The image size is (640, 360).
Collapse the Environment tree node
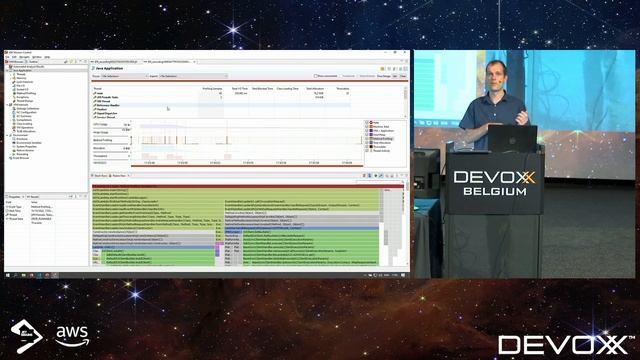[7, 135]
